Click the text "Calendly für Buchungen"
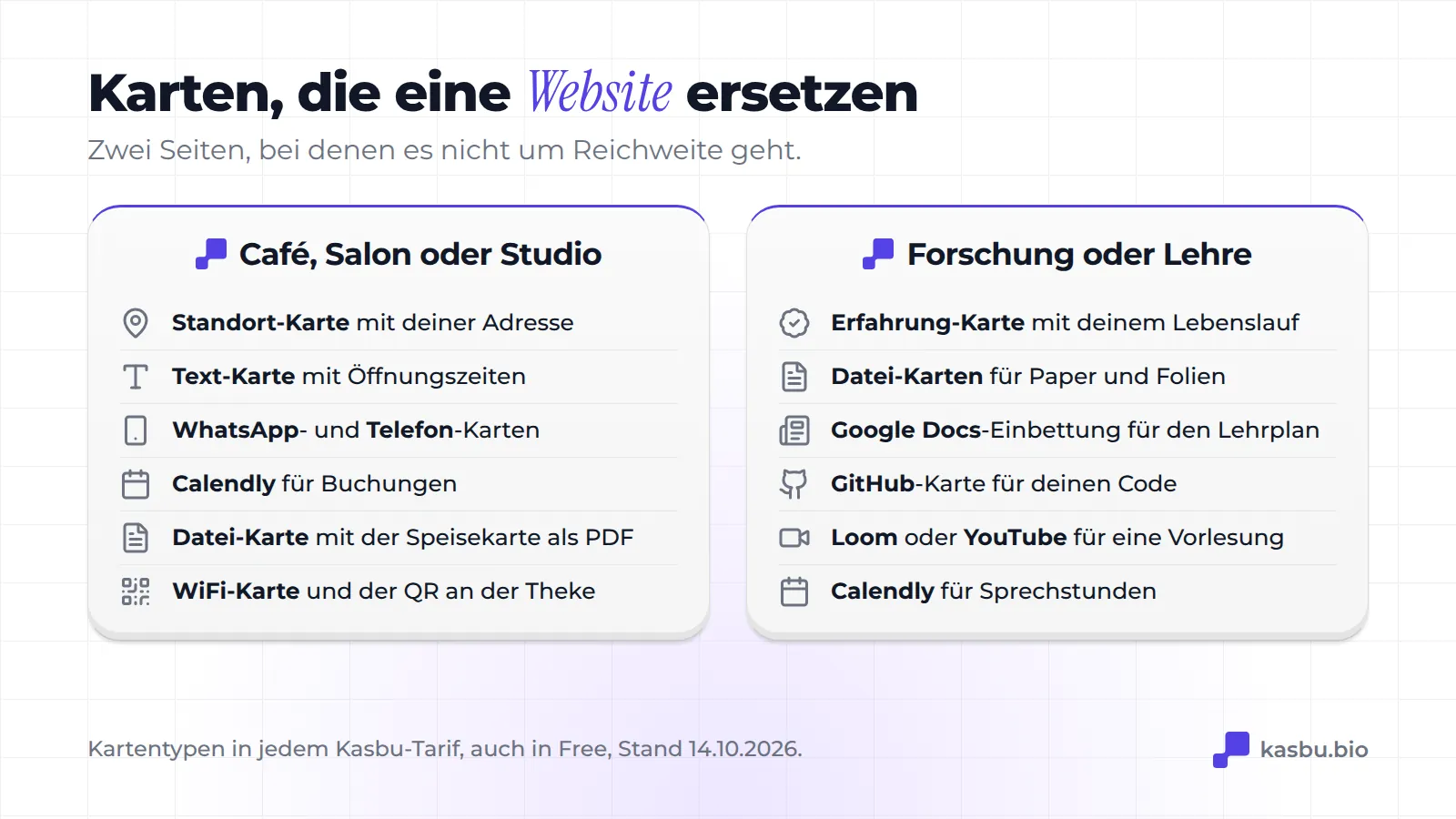 coord(315,484)
